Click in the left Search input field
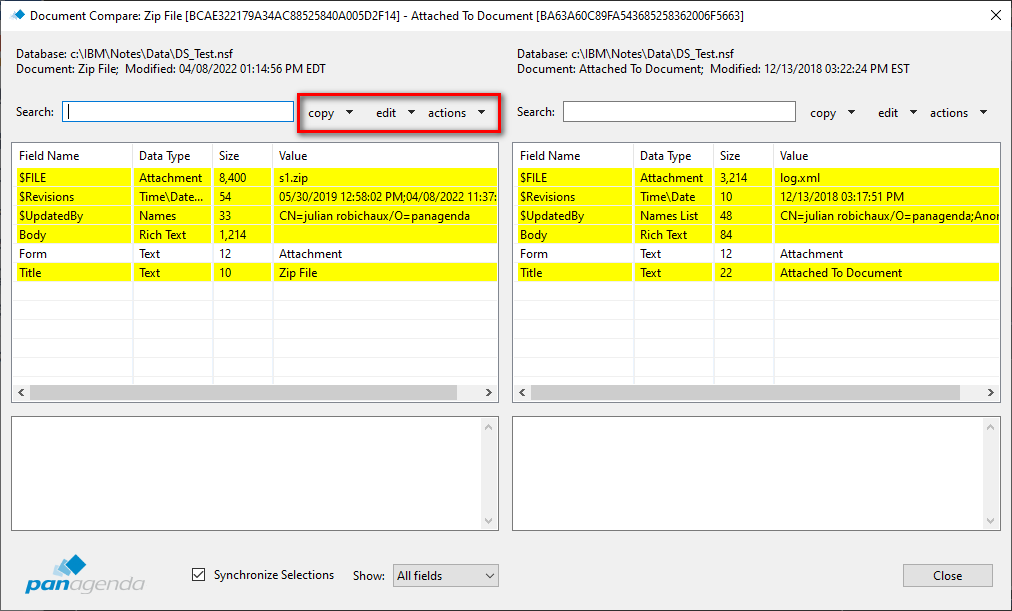Viewport: 1012px width, 611px height. 178,112
